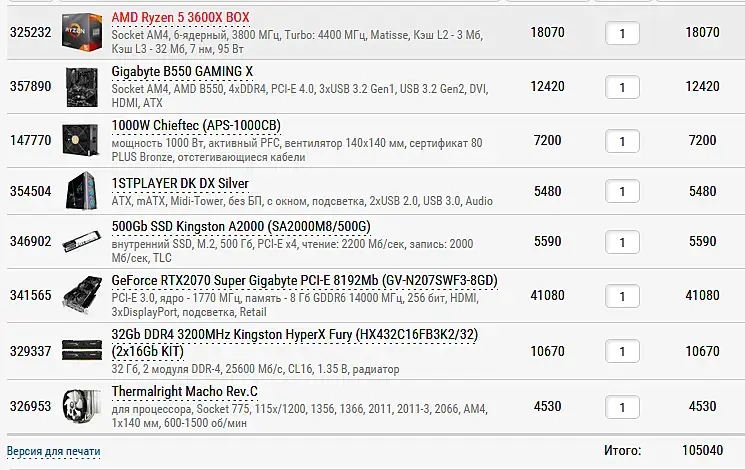745x470 pixels.
Task: Click the AMD Ryzen 5 3600X product image
Action: pos(82,32)
